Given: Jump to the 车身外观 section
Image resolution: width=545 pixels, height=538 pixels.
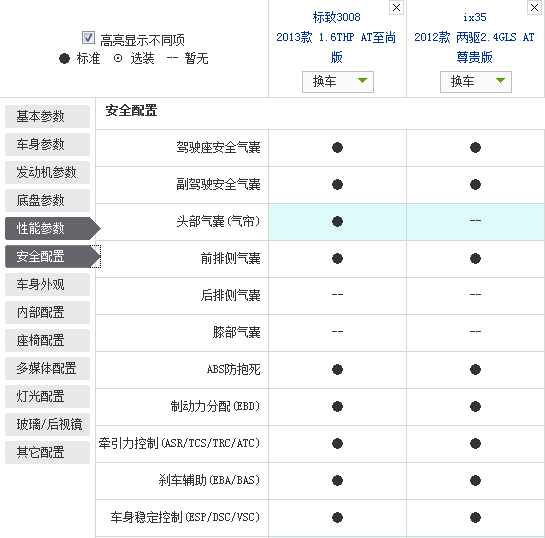Looking at the screenshot, I should coord(47,284).
